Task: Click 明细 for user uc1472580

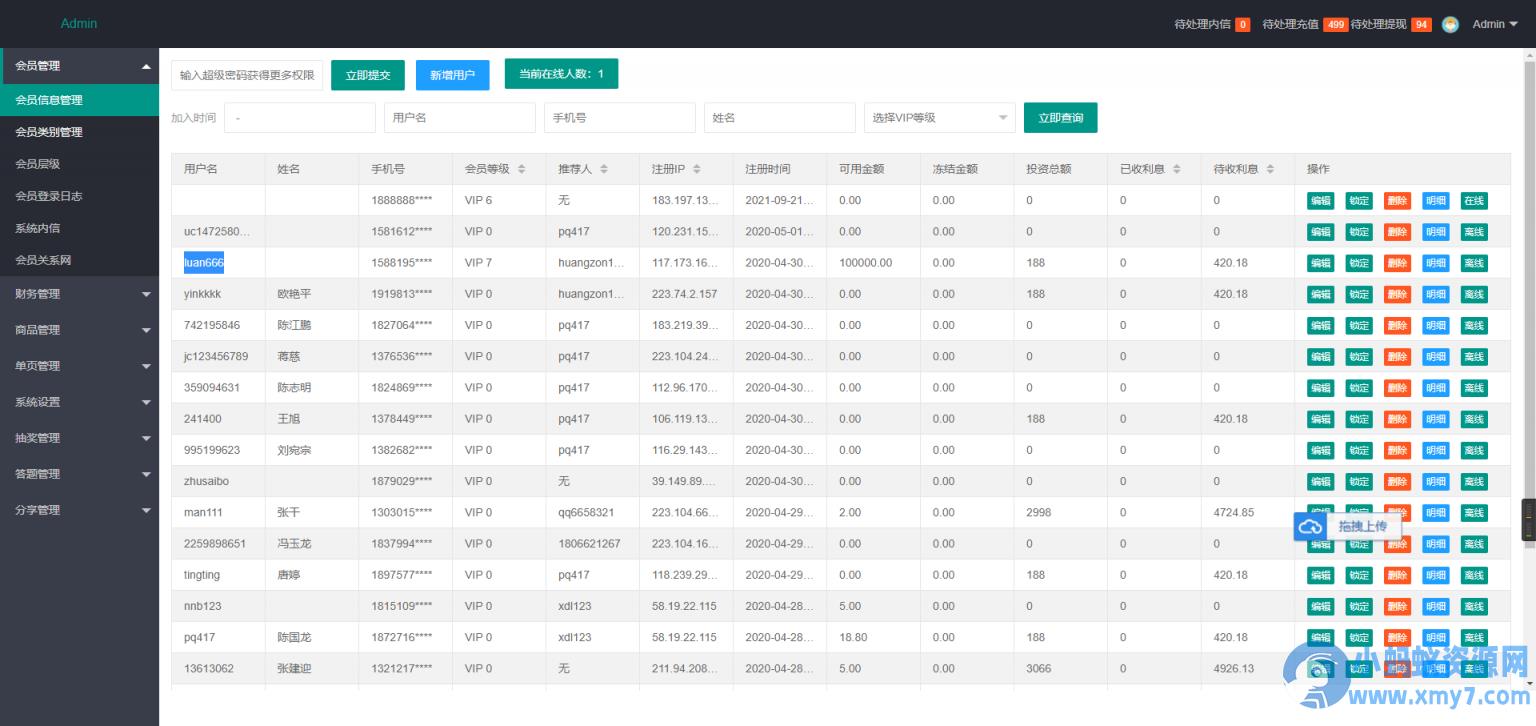Action: point(1435,232)
